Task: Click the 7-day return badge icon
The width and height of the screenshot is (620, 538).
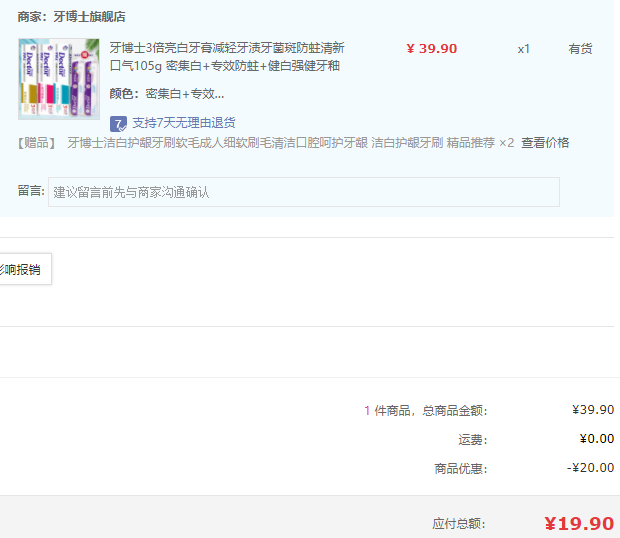Action: tap(118, 123)
